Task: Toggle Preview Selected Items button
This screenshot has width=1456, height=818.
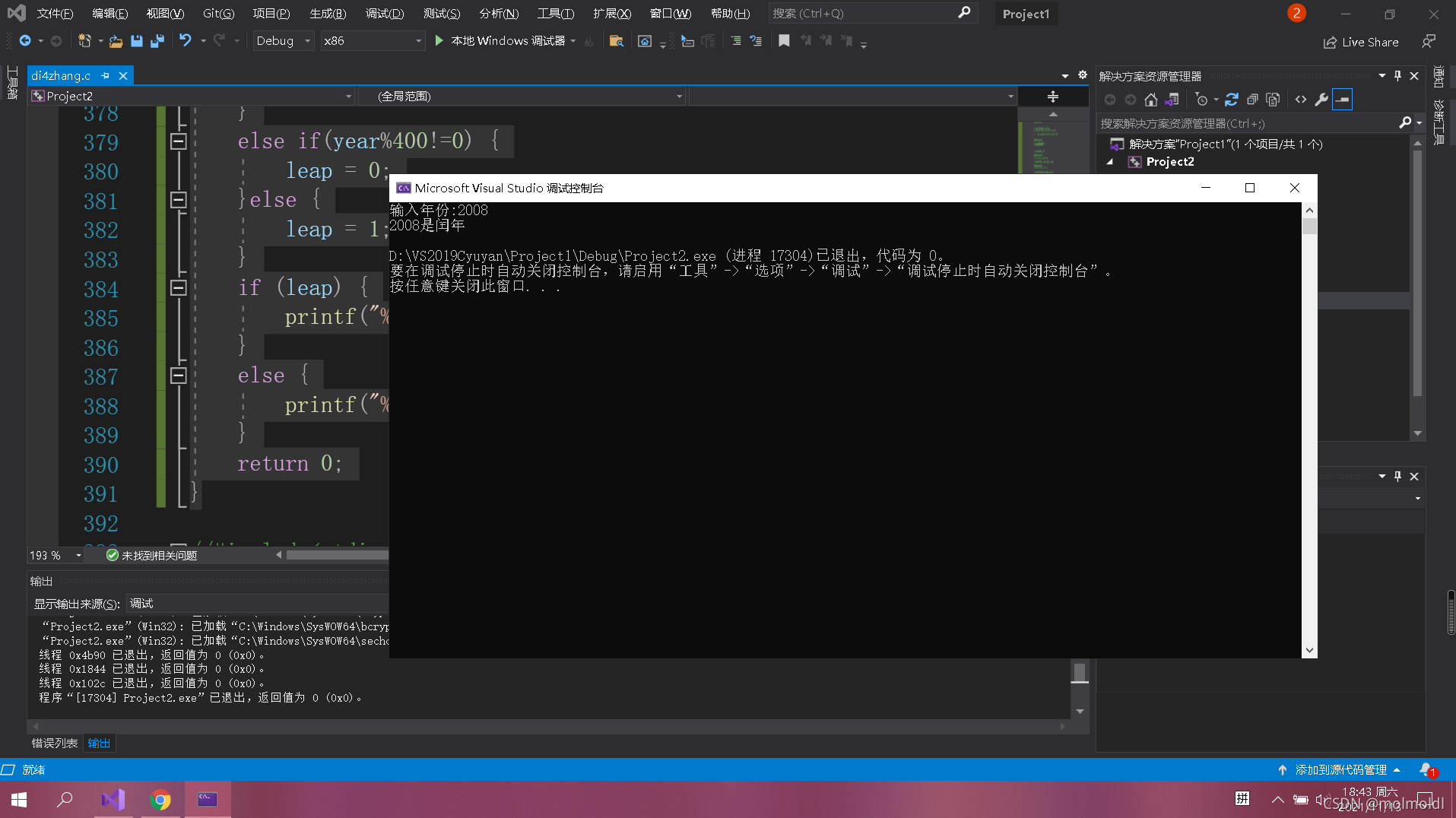Action: pyautogui.click(x=1343, y=100)
